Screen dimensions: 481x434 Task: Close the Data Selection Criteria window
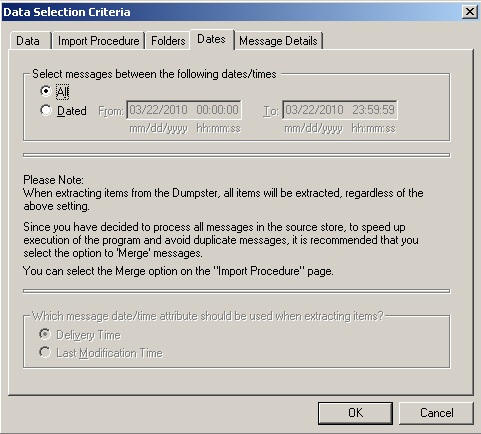tap(470, 12)
